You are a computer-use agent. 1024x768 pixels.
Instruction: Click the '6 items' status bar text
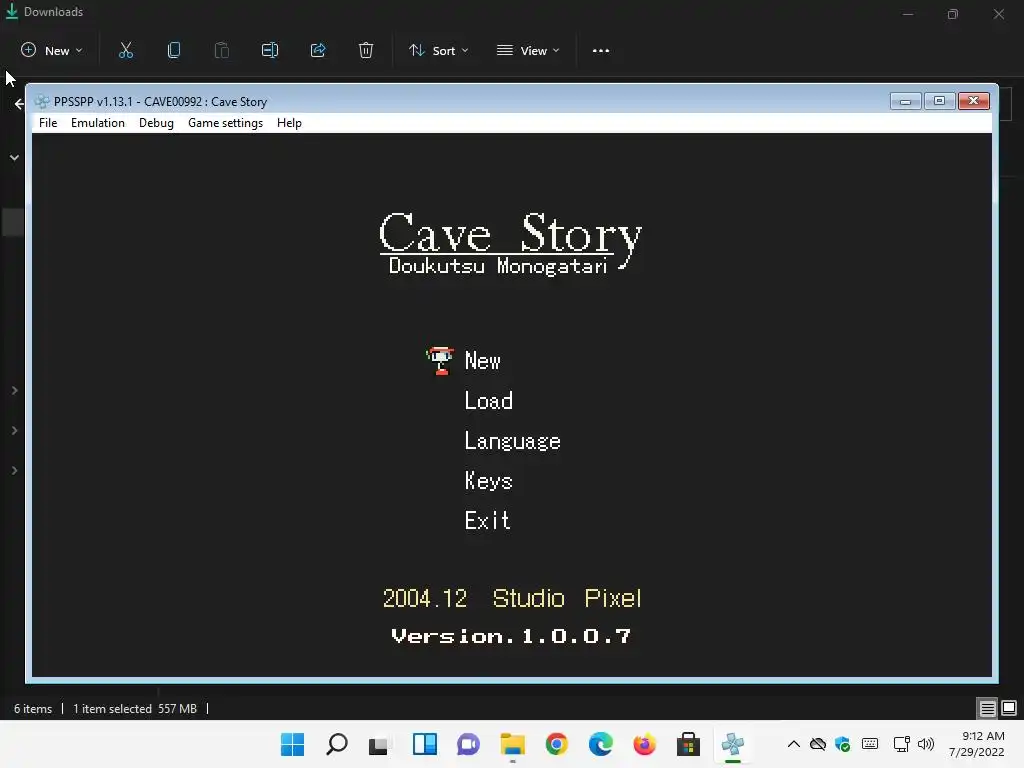coord(33,709)
